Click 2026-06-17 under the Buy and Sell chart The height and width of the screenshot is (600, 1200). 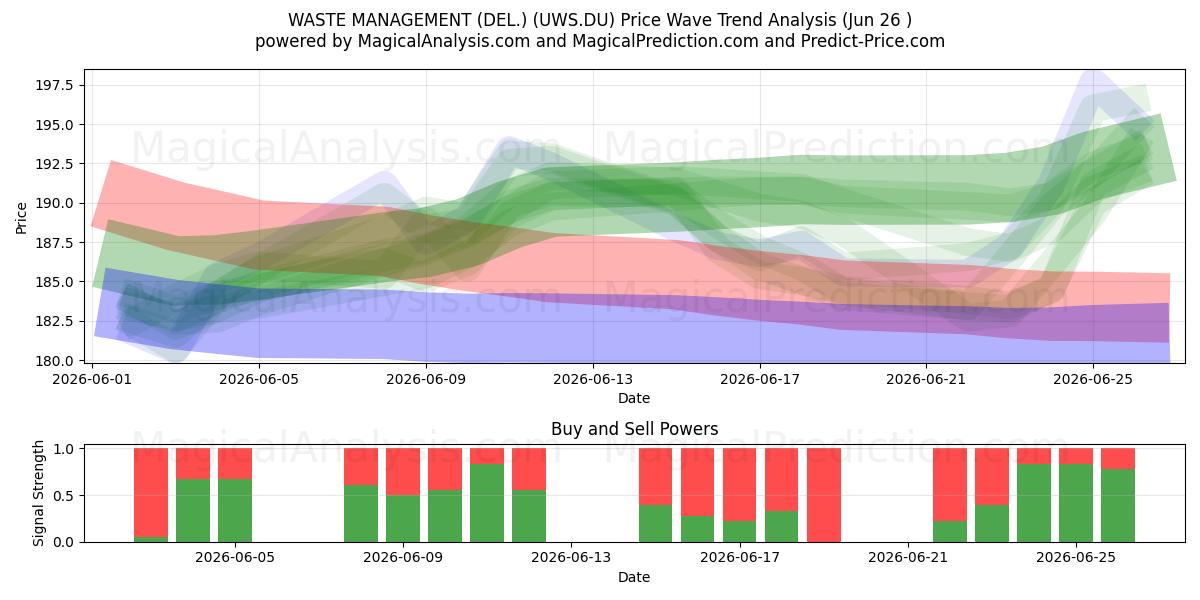pos(739,559)
